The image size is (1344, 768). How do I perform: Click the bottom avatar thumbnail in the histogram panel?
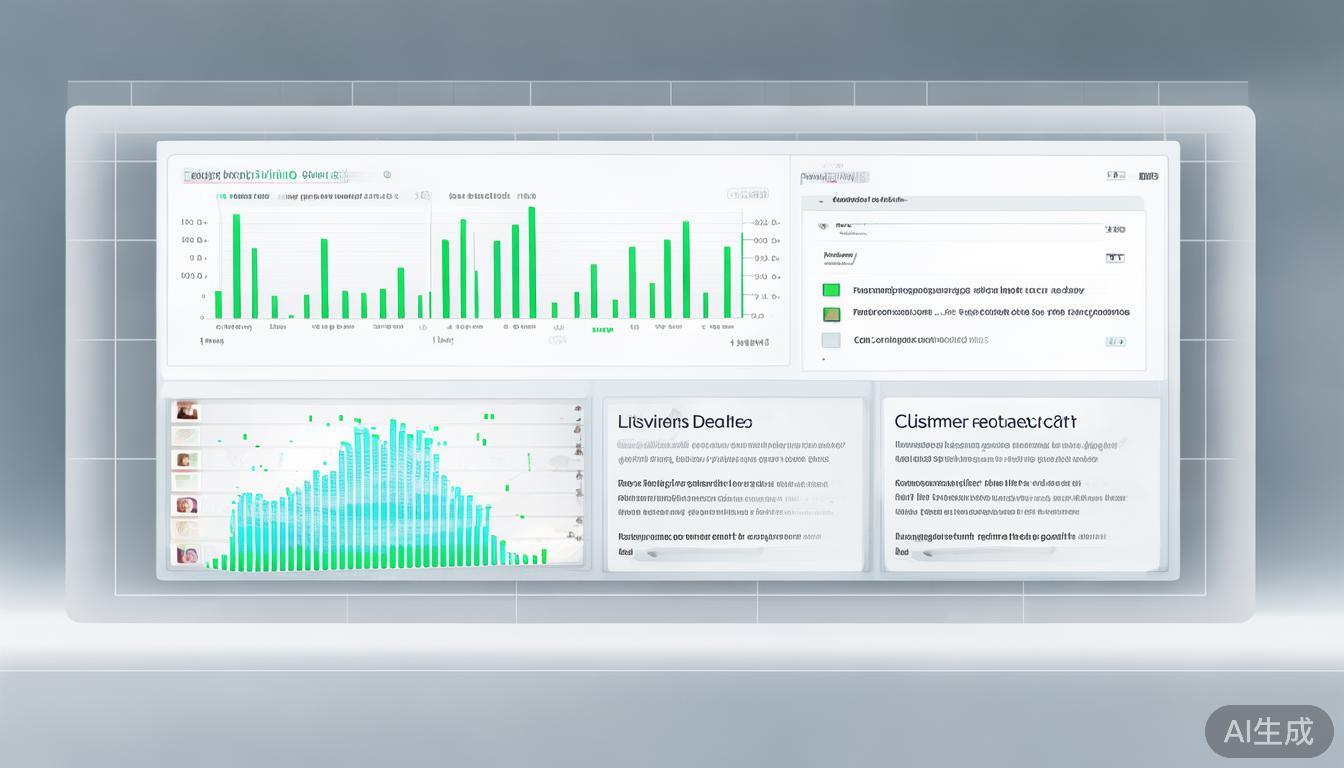pos(186,554)
